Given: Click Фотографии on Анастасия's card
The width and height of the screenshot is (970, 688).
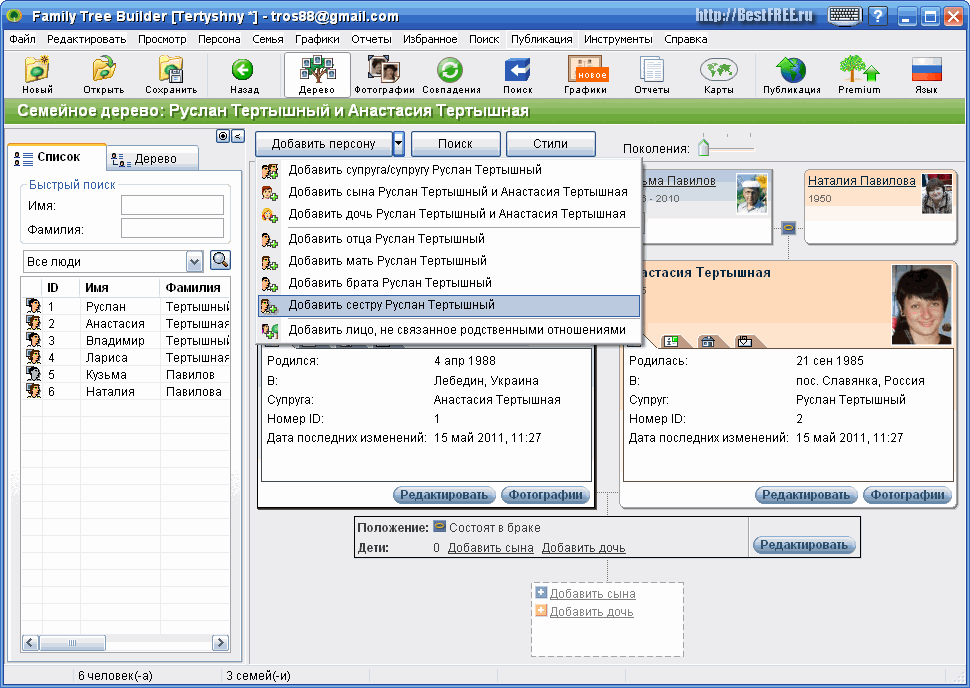Looking at the screenshot, I should (908, 495).
